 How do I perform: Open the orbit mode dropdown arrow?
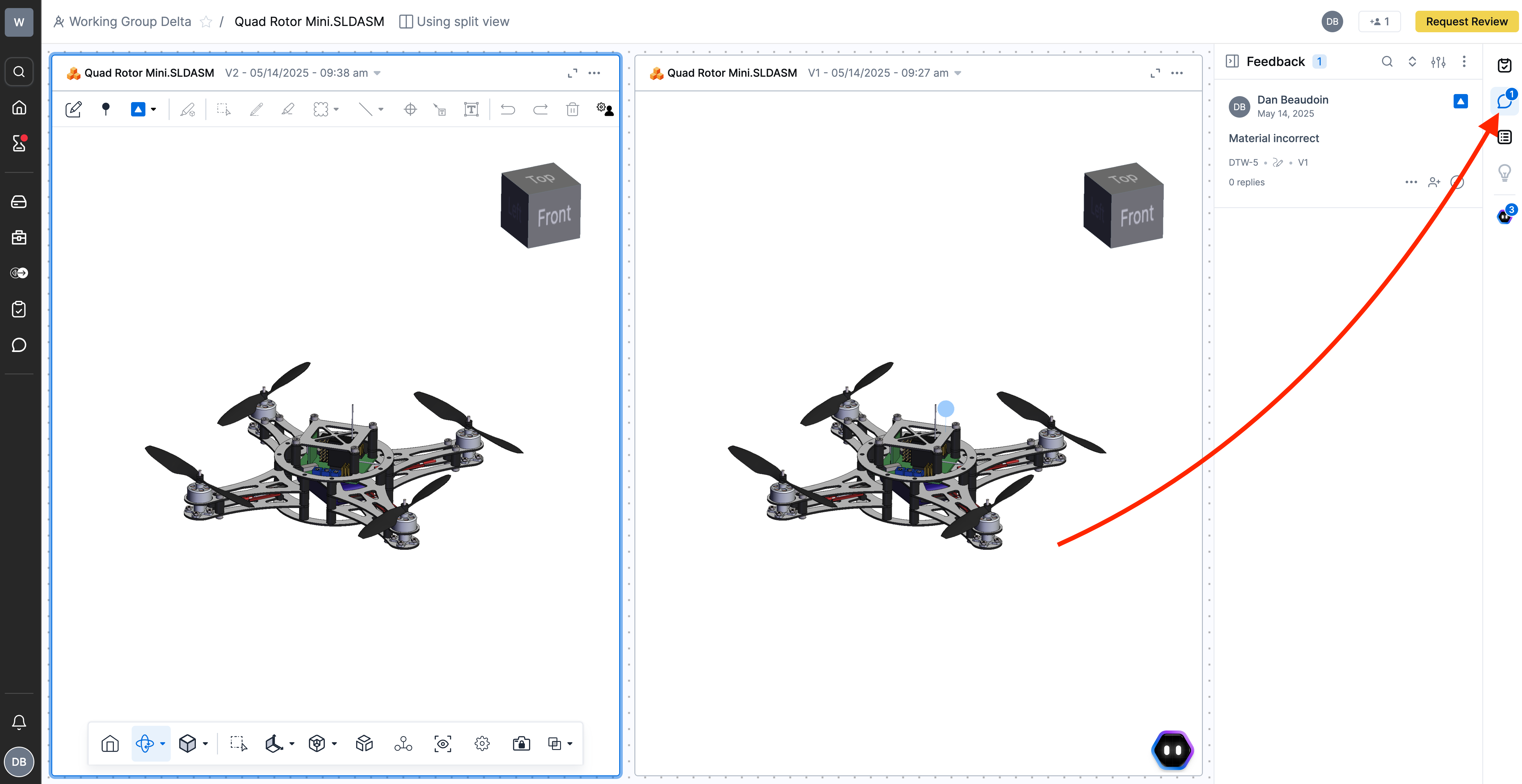[x=162, y=744]
